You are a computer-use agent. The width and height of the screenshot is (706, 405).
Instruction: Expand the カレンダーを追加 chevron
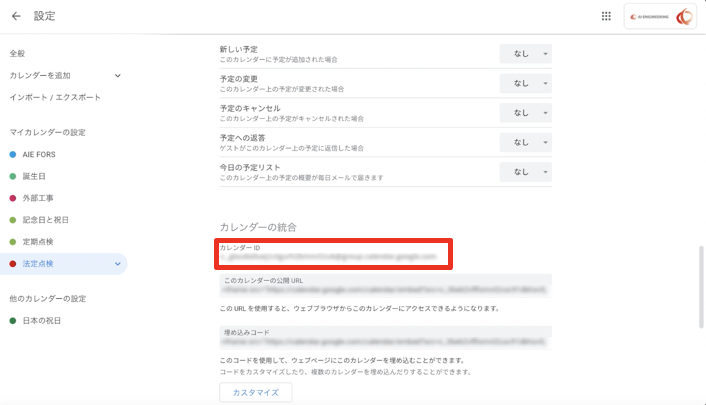pos(117,75)
